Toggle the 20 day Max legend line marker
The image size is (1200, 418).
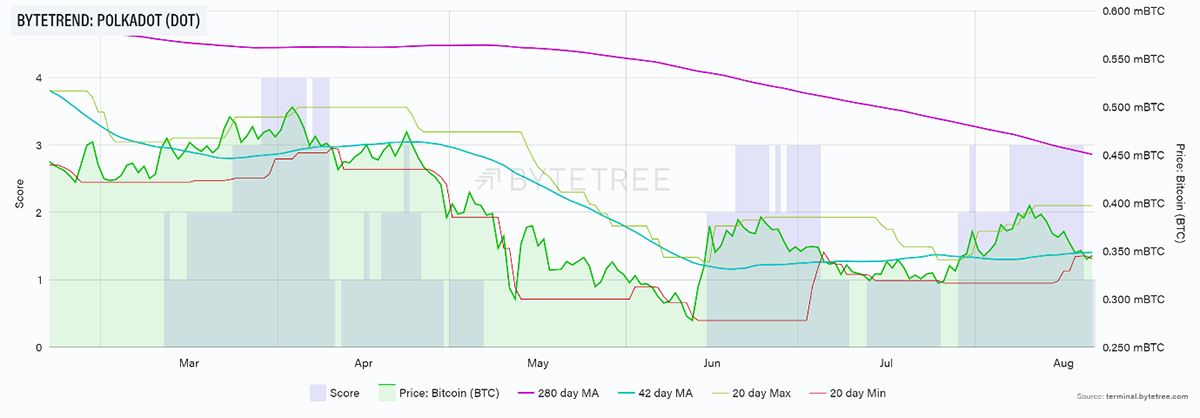pyautogui.click(x=720, y=393)
